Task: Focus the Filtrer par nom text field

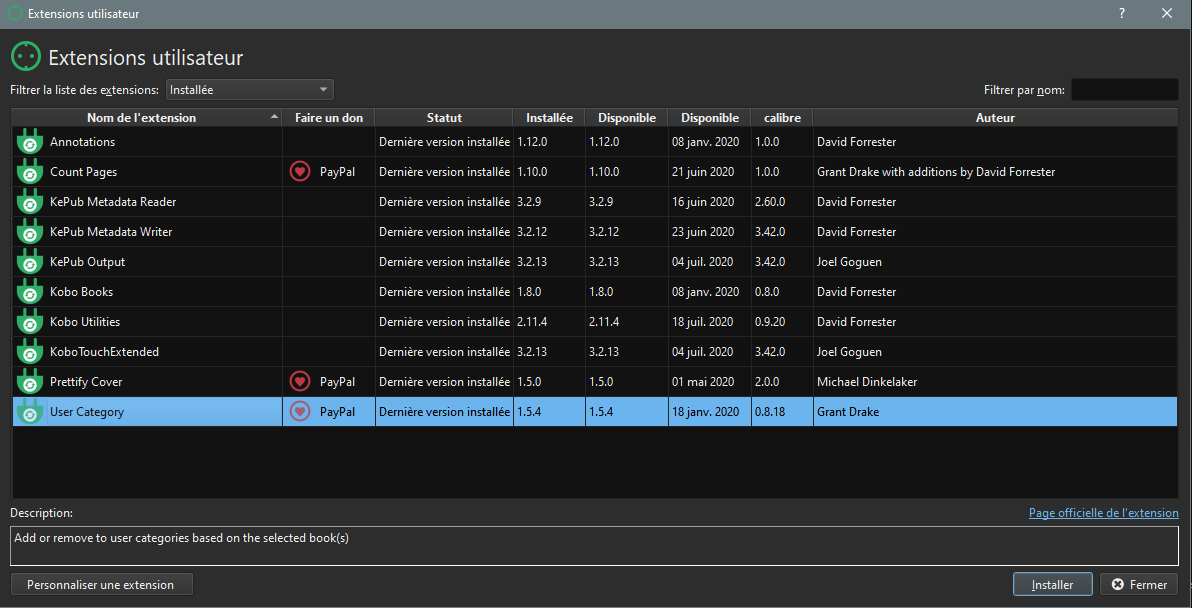Action: tap(1125, 90)
